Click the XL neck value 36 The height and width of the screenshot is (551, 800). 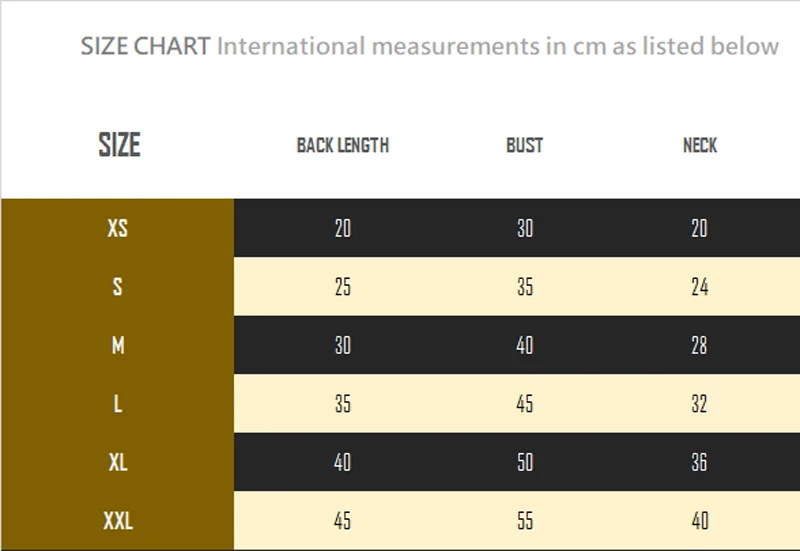[x=700, y=462]
